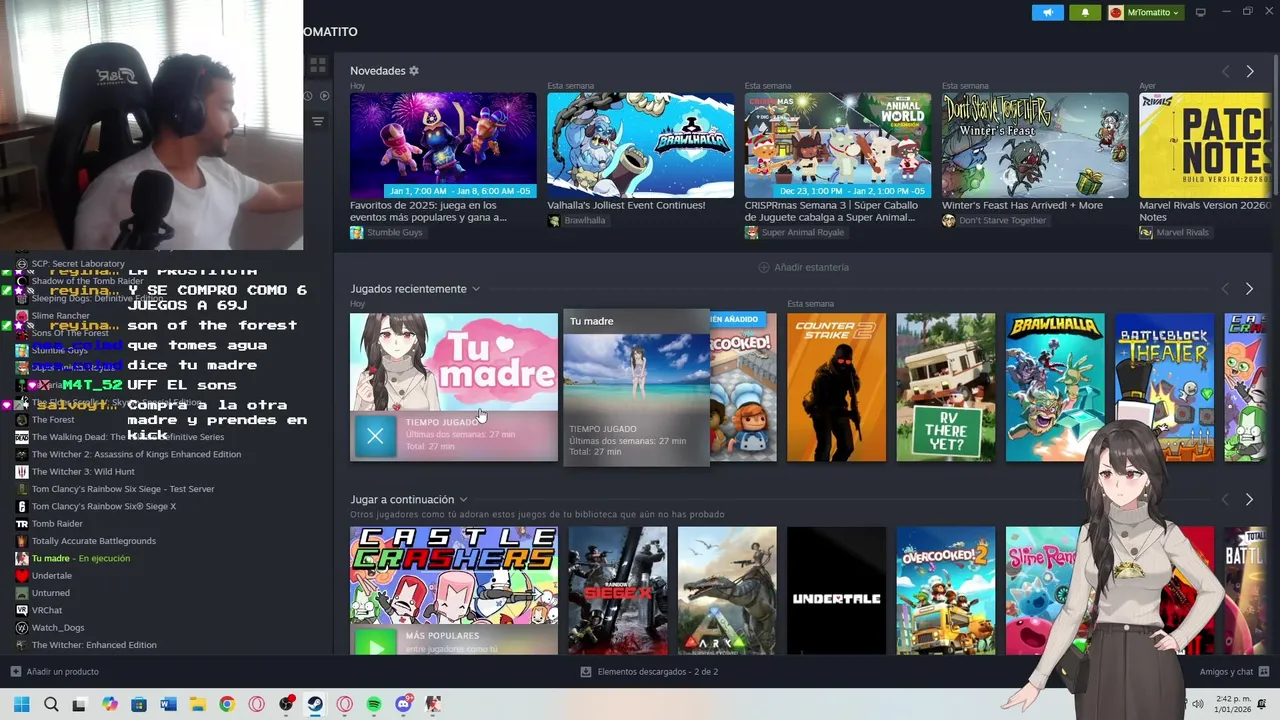
Task: Click the Stumble Guys game link
Action: pos(386,232)
